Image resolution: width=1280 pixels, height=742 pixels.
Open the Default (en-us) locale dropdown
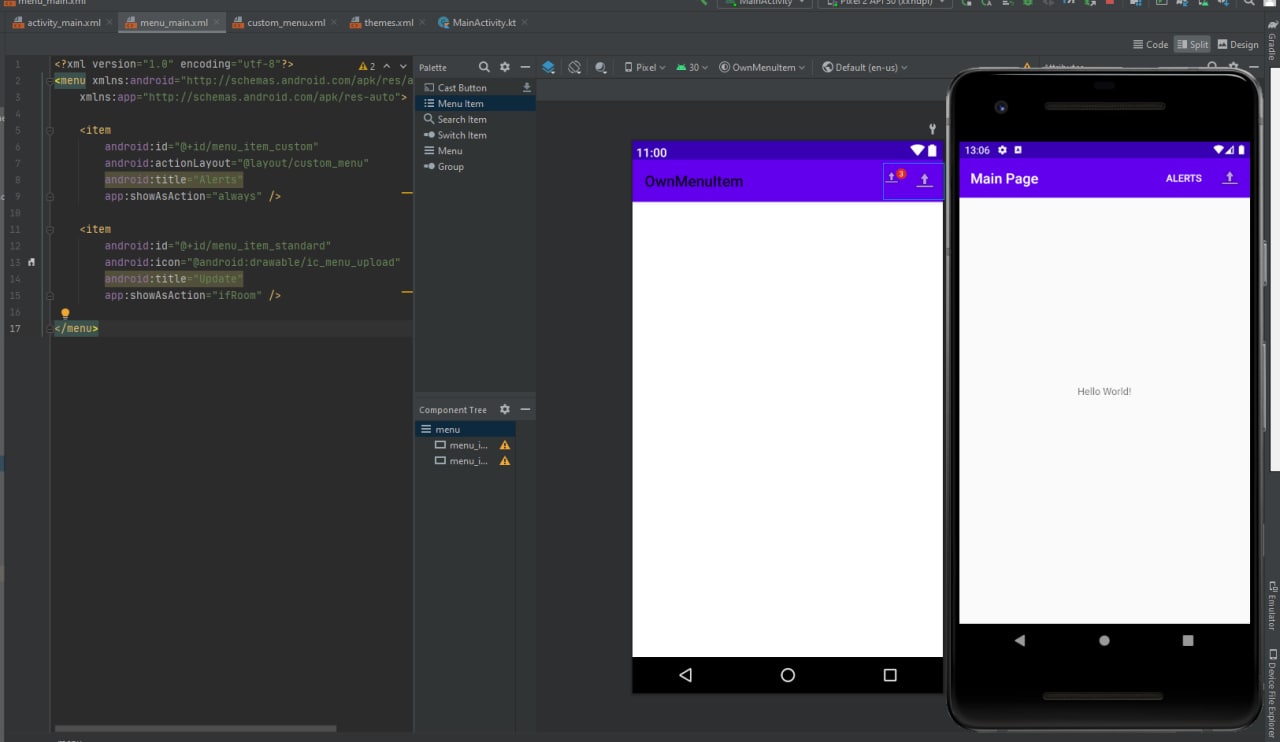(865, 67)
